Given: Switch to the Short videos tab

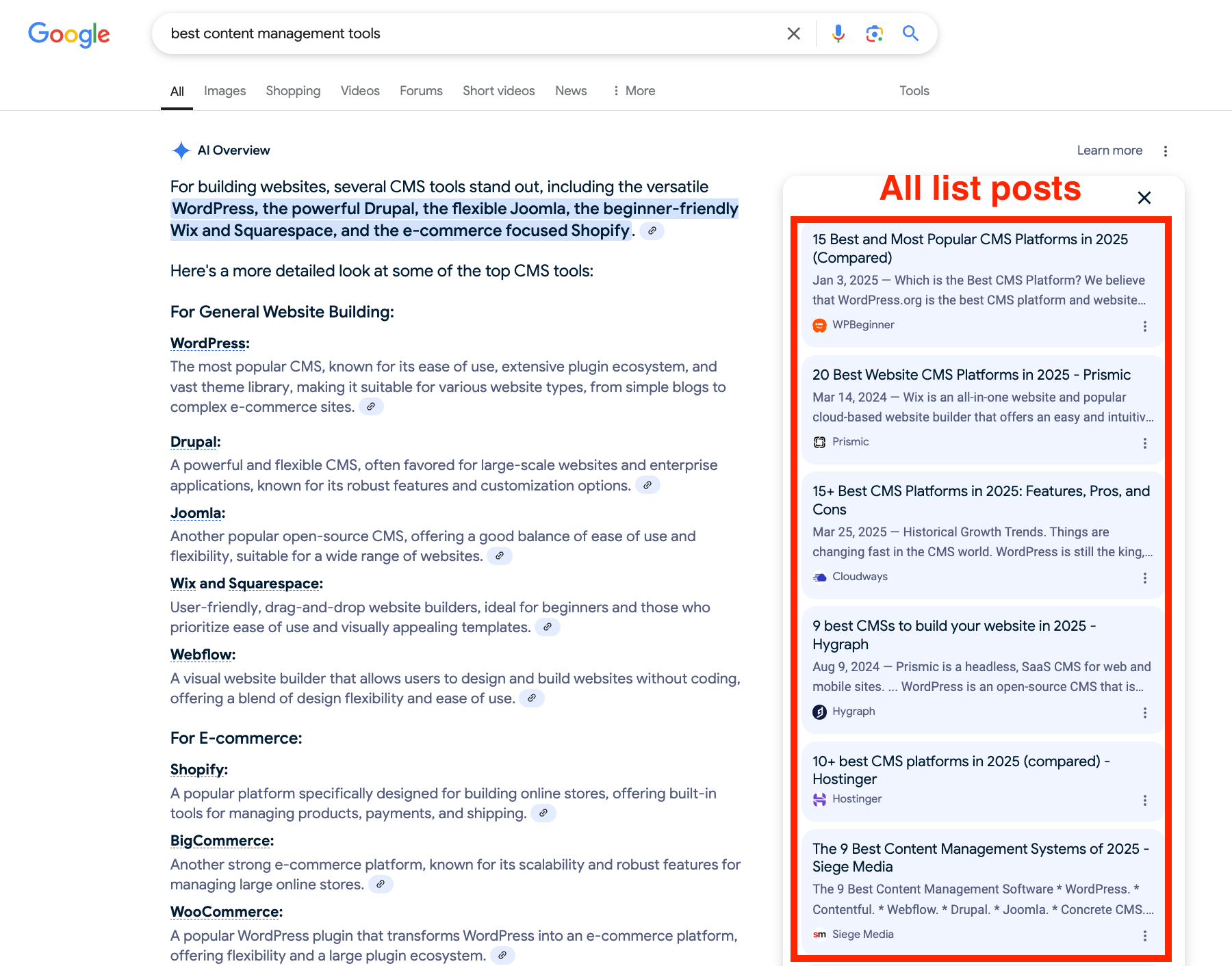Looking at the screenshot, I should point(499,91).
